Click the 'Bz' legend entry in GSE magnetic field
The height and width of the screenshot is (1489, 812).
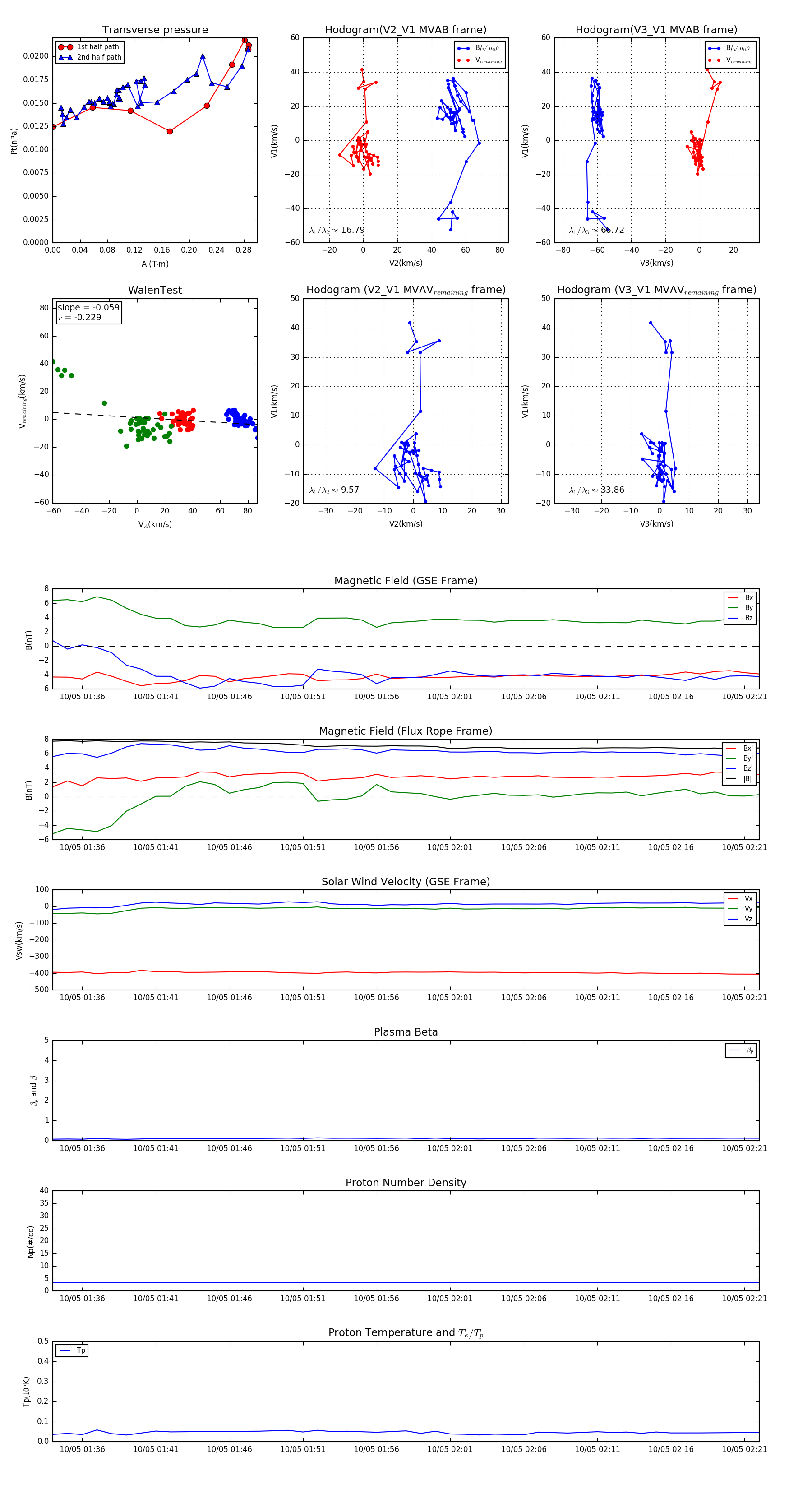[740, 618]
